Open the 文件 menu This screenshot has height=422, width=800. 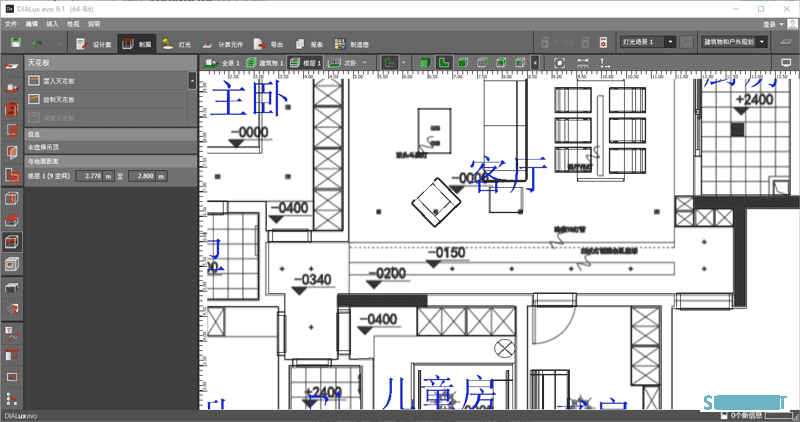[x=11, y=24]
